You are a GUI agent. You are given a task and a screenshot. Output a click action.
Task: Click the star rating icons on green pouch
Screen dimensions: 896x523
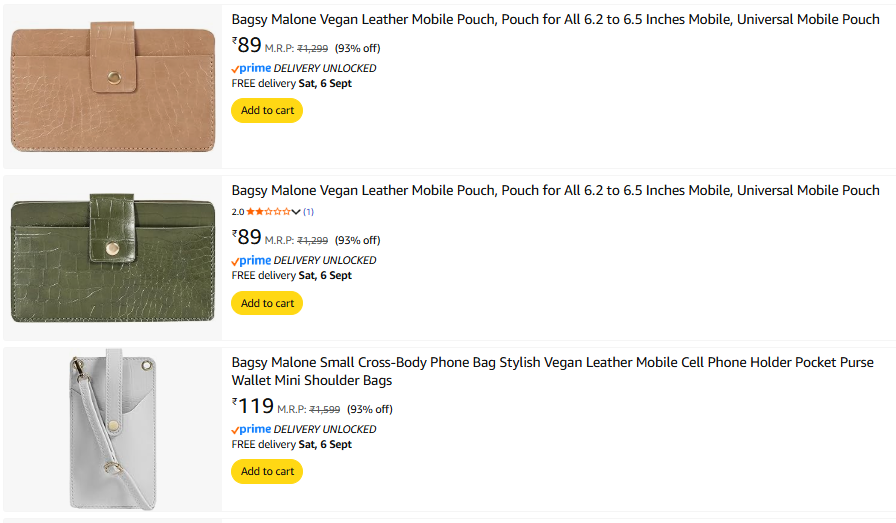[269, 211]
